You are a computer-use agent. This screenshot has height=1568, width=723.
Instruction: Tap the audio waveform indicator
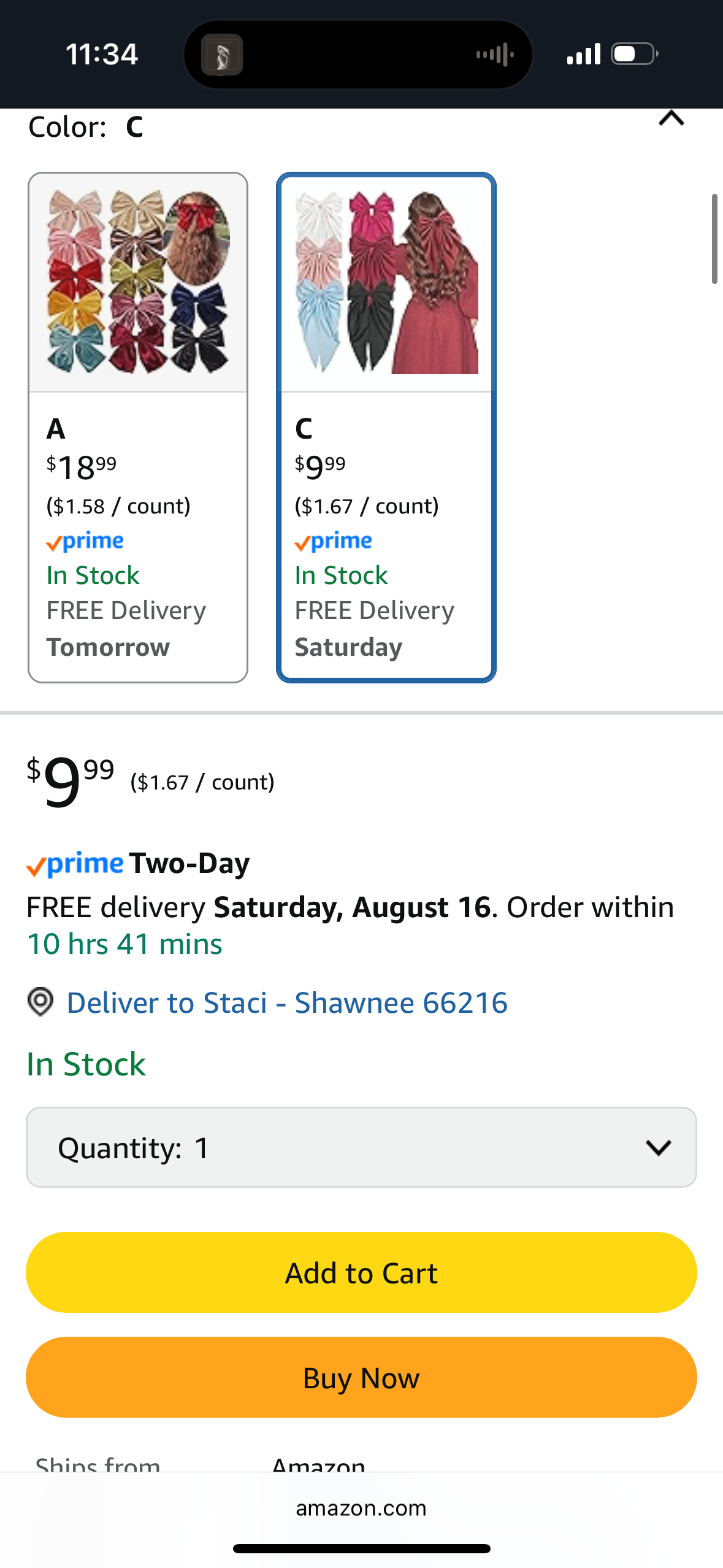[495, 55]
